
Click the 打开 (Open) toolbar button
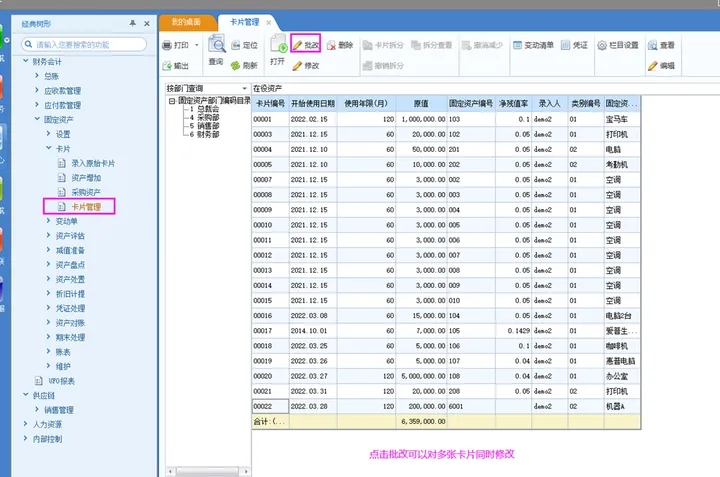coord(278,50)
